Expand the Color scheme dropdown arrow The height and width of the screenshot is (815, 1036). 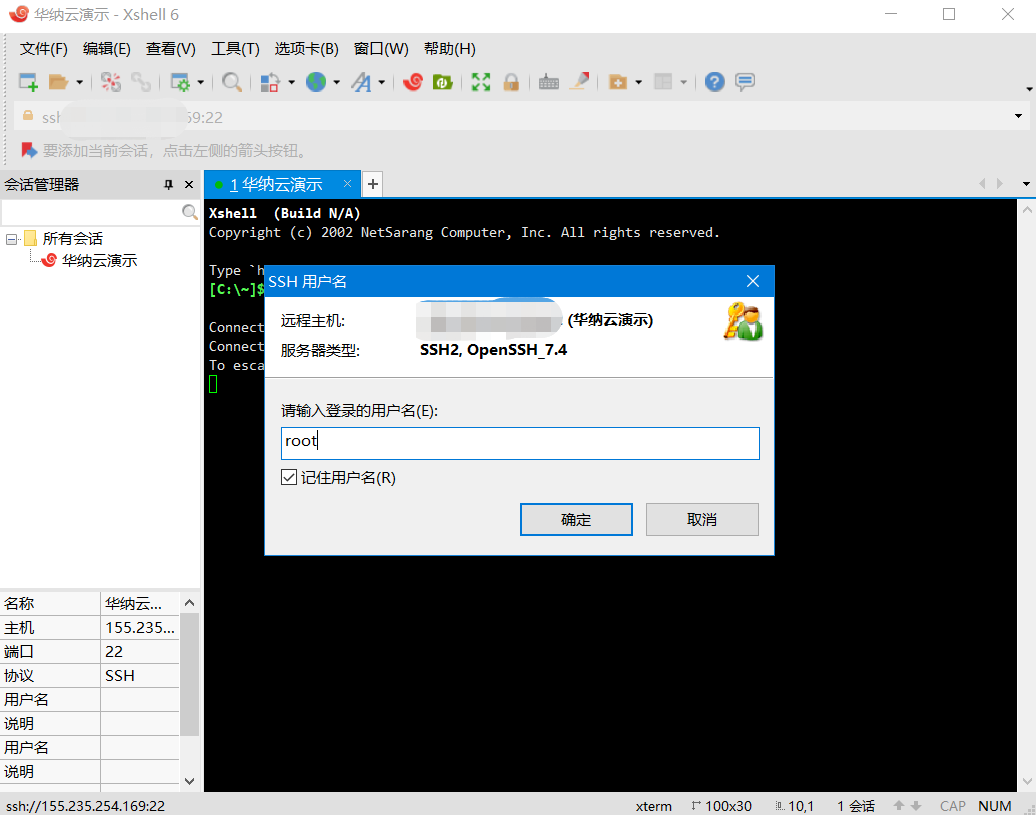[291, 83]
